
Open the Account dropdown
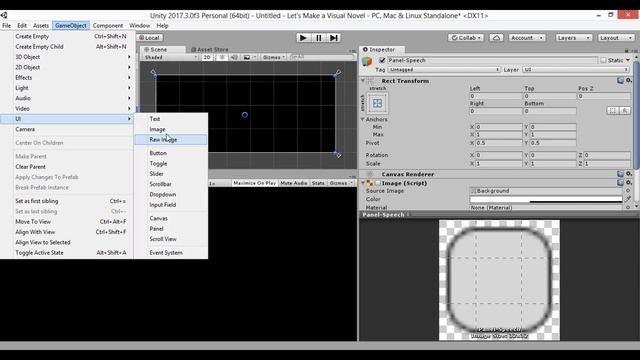(527, 38)
